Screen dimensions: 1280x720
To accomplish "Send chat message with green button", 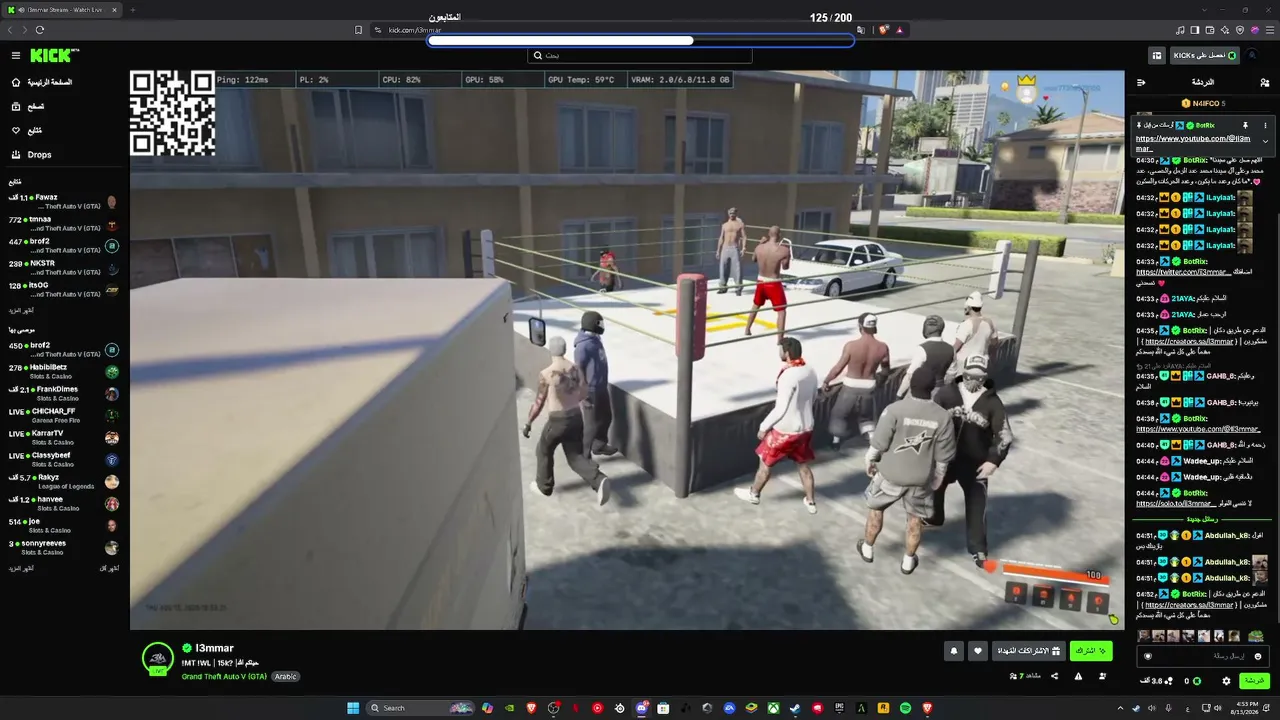I will pyautogui.click(x=1254, y=681).
